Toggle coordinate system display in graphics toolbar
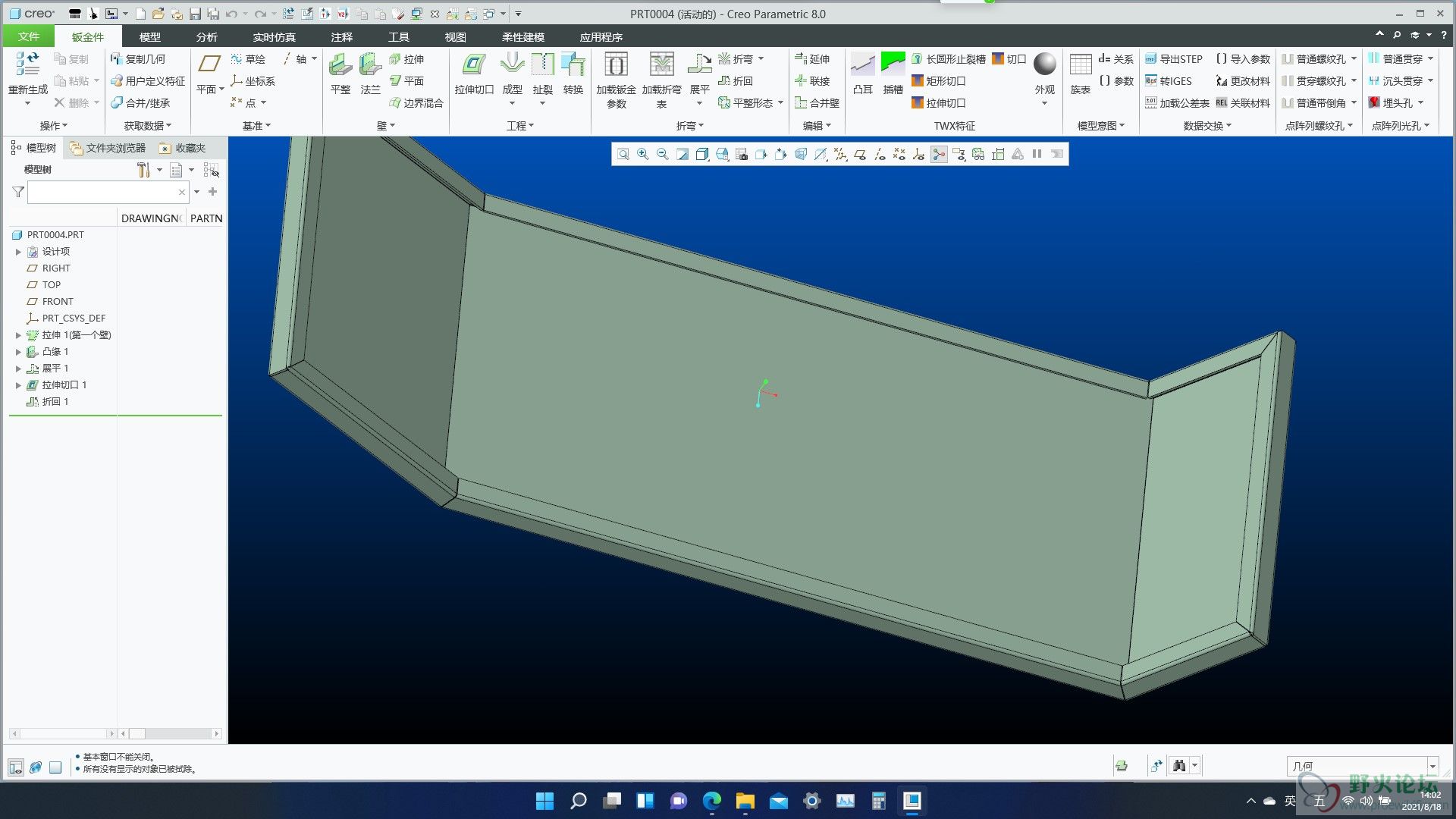The image size is (1456, 819). click(x=919, y=154)
